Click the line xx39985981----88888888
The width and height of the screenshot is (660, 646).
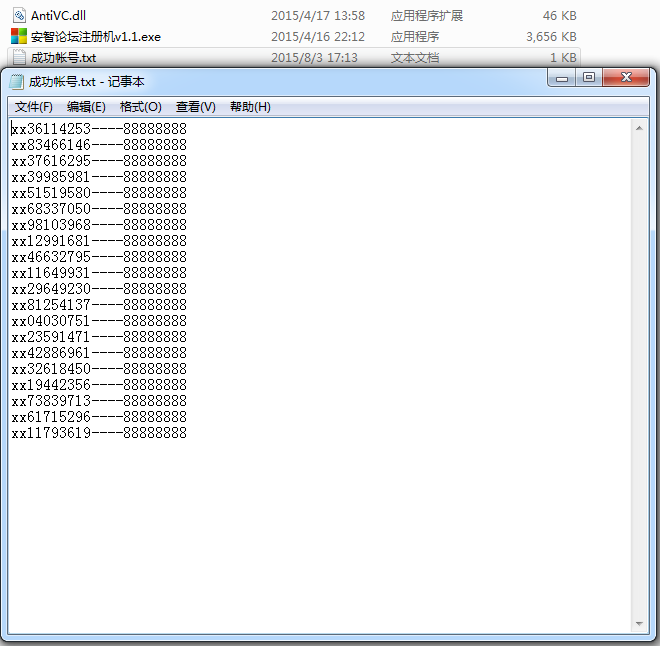[x=99, y=177]
